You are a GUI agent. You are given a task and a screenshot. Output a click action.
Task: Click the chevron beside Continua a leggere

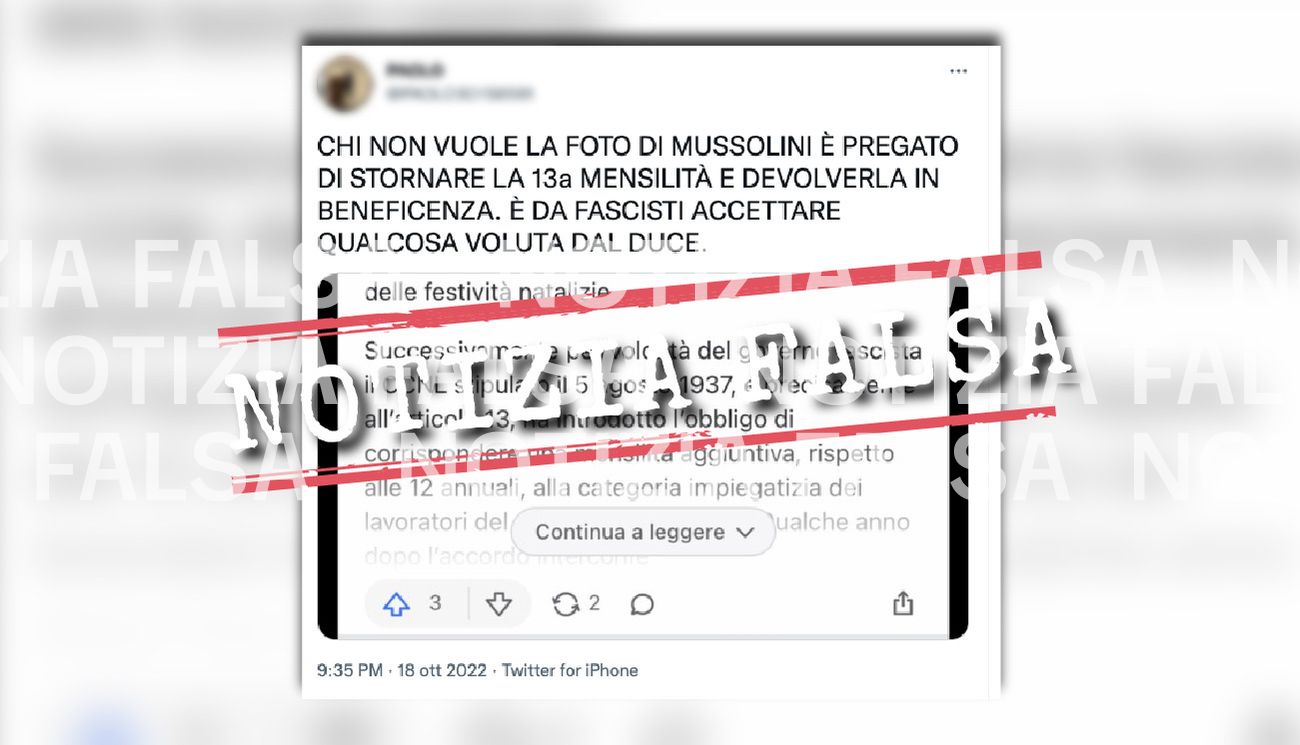(x=745, y=532)
